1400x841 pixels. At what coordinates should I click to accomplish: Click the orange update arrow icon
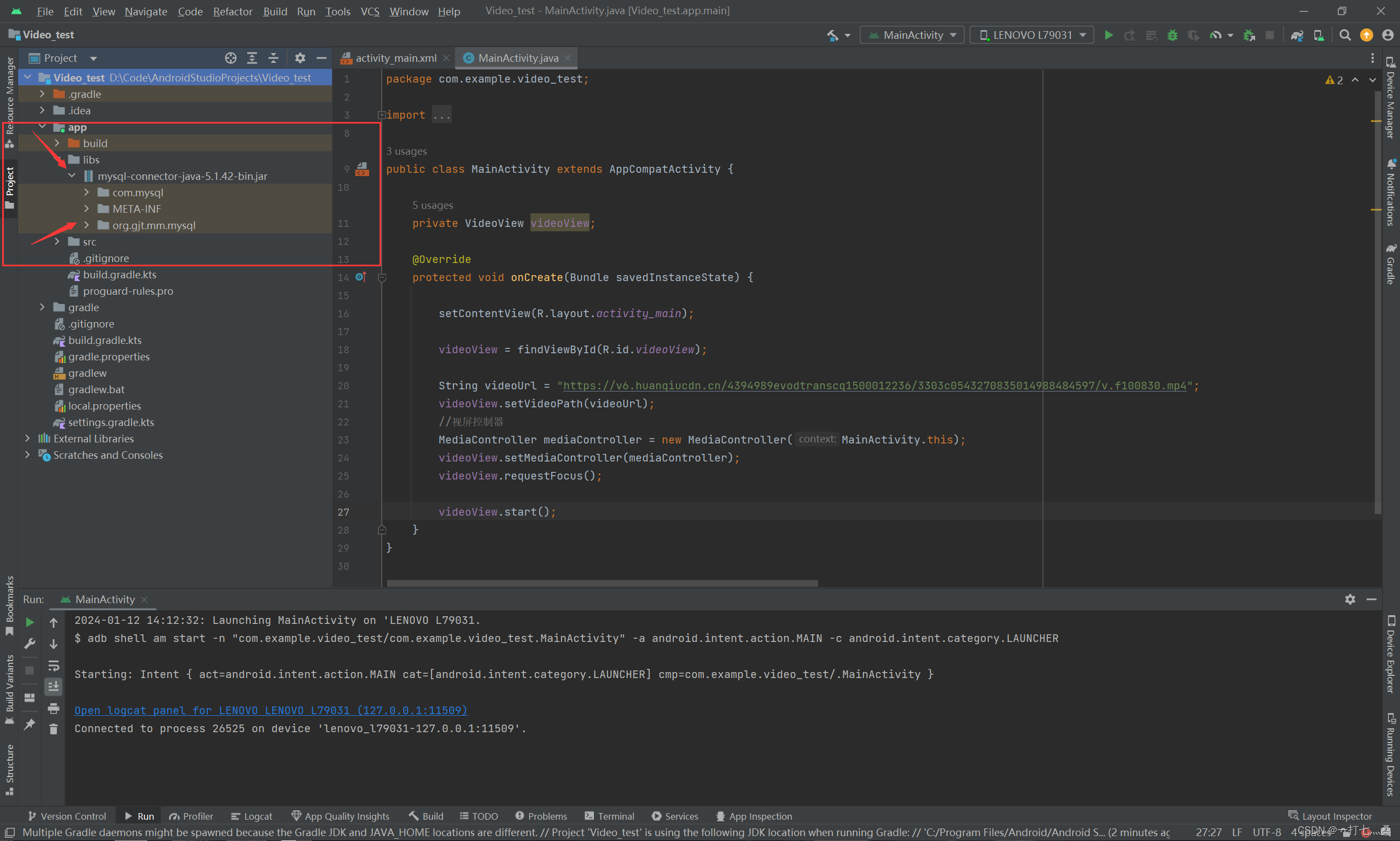click(1367, 35)
